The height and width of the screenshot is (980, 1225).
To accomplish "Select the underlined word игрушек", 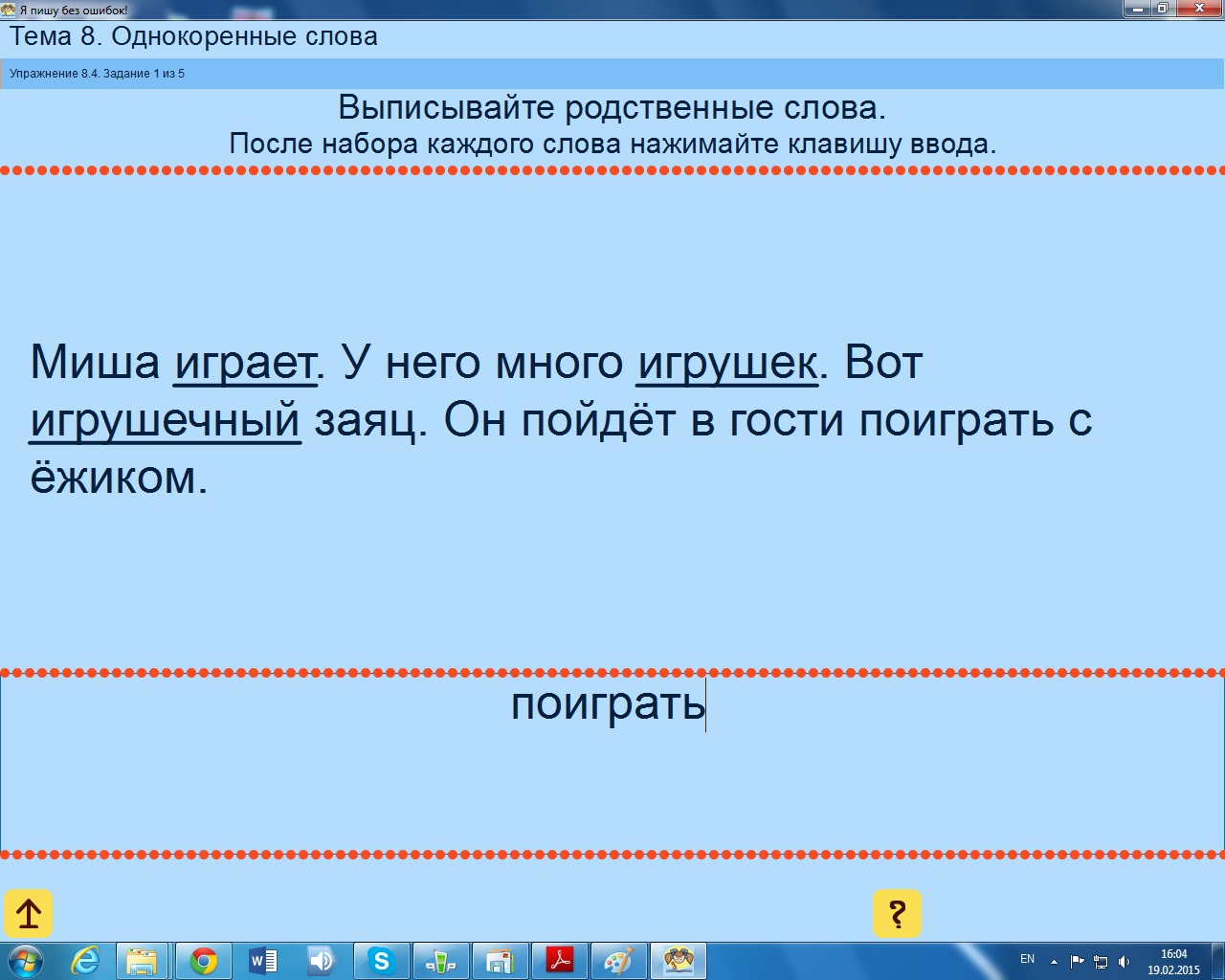I will point(727,364).
